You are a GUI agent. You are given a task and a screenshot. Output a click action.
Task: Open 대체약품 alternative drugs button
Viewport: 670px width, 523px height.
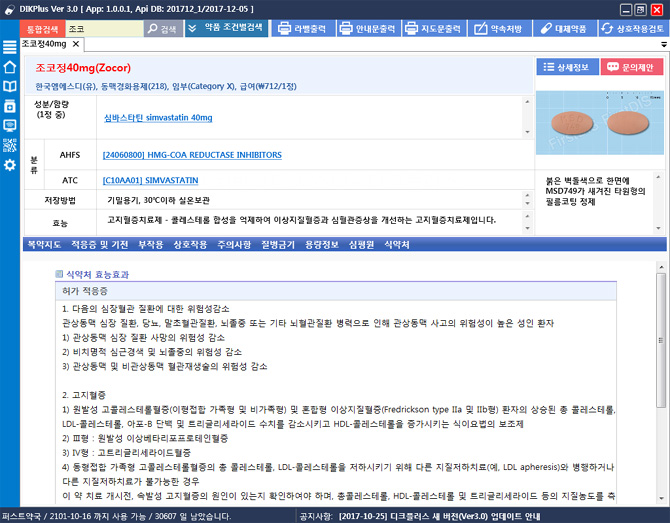pyautogui.click(x=565, y=29)
